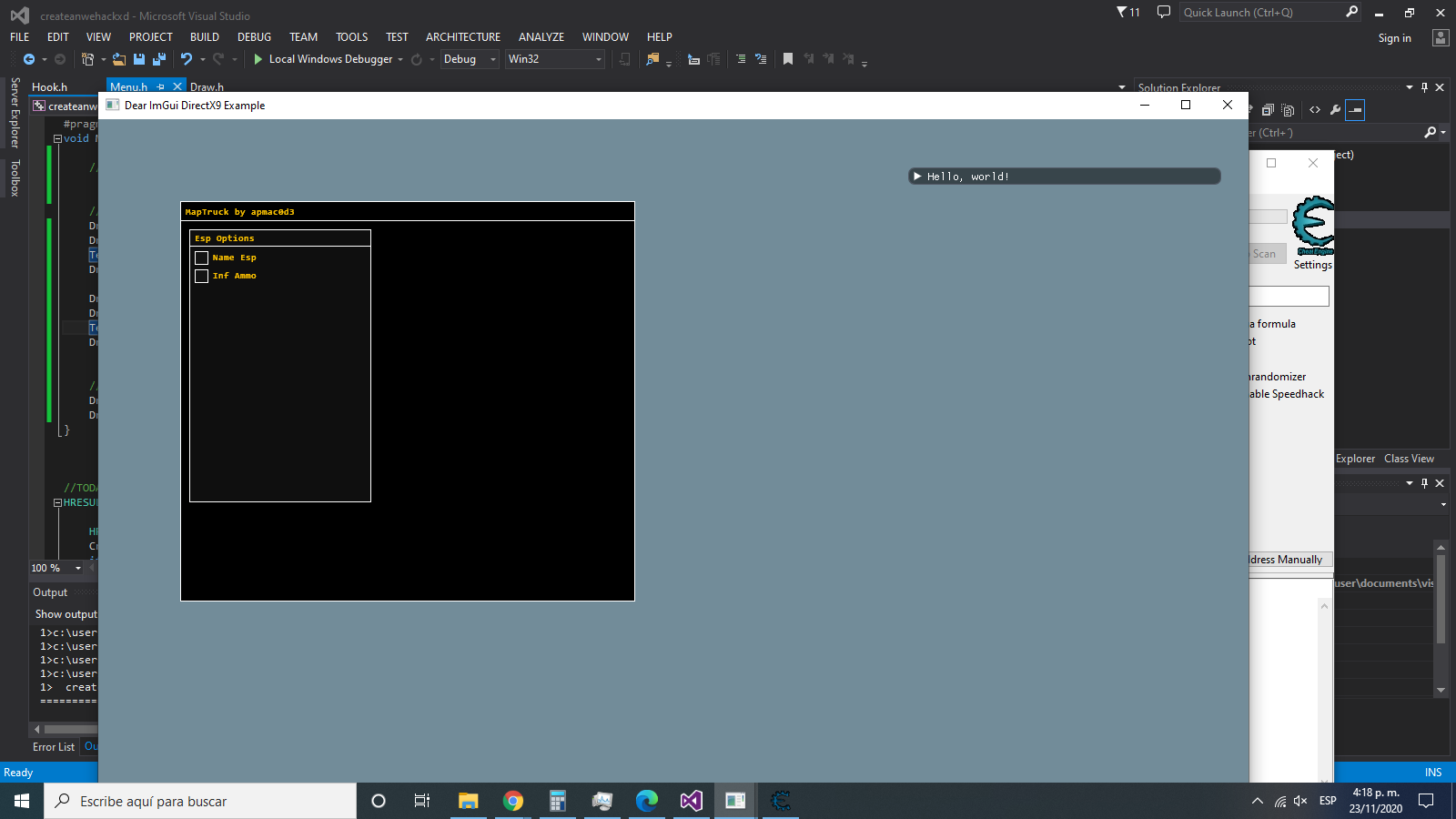Open the Local Windows Debugger dropdown arrow
The image size is (1456, 819).
[x=400, y=59]
